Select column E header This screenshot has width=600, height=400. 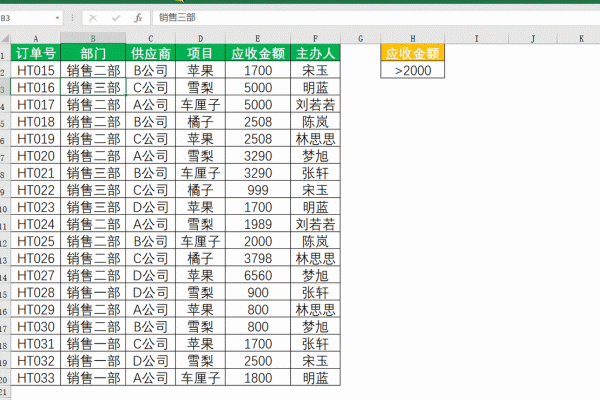(258, 38)
